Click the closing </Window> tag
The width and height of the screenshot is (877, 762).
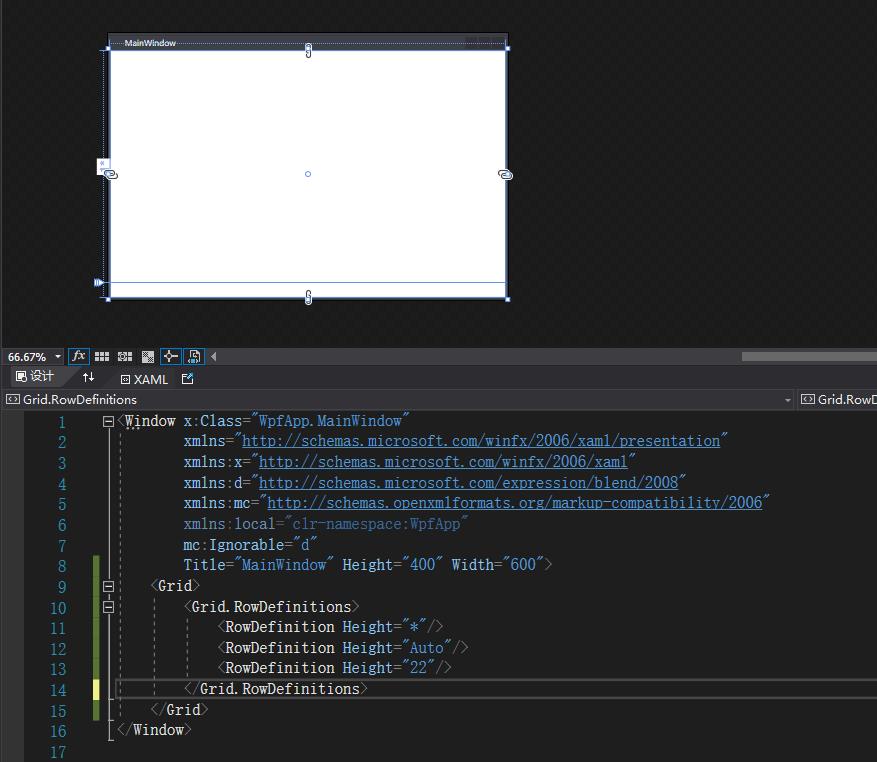[154, 730]
